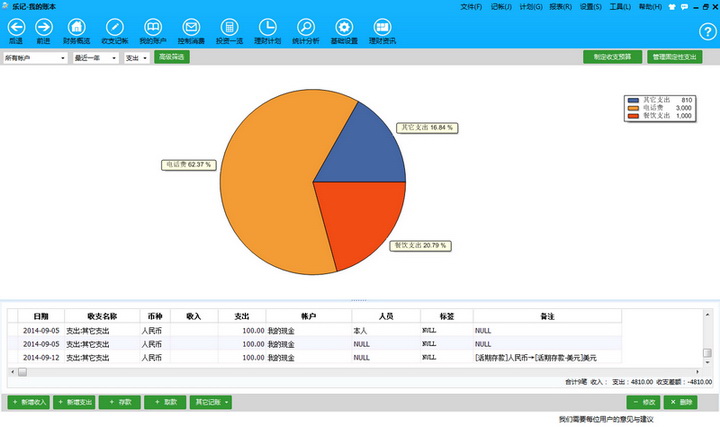Screen dimensions: 720x427
Task: Sort by the 日期 column header
Action: click(41, 316)
